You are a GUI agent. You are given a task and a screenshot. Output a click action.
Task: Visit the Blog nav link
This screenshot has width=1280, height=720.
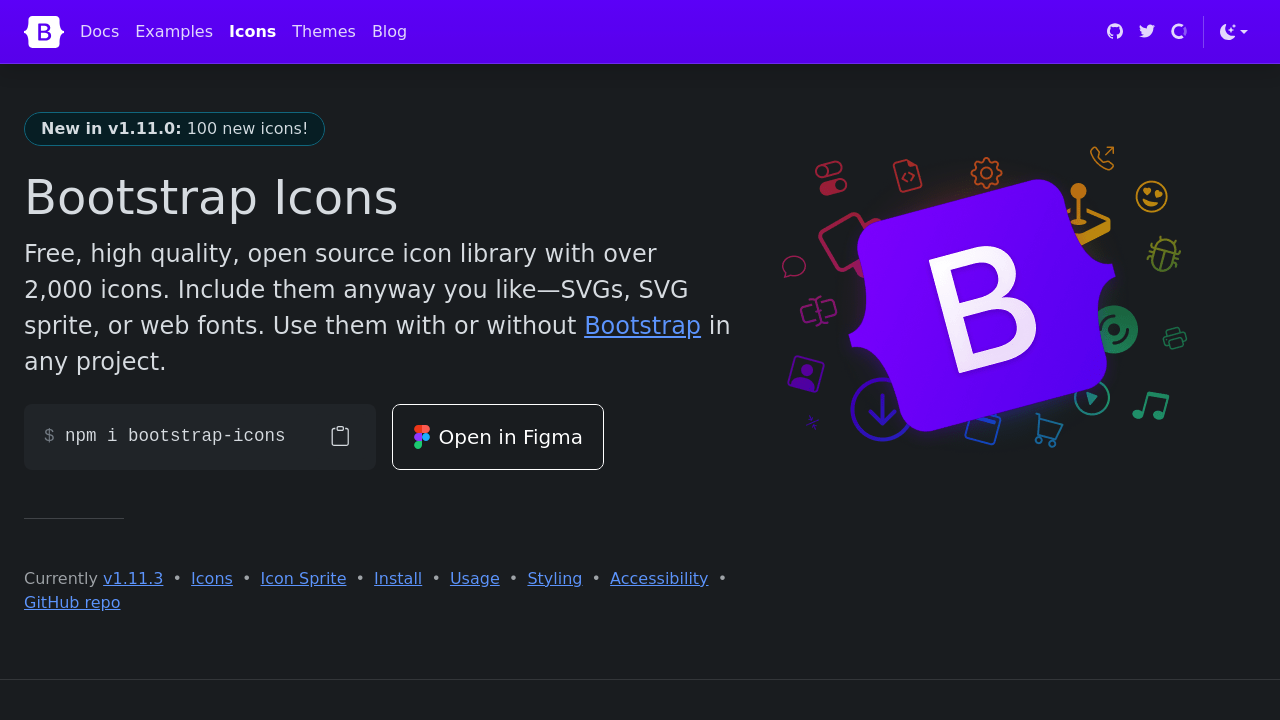click(x=389, y=32)
